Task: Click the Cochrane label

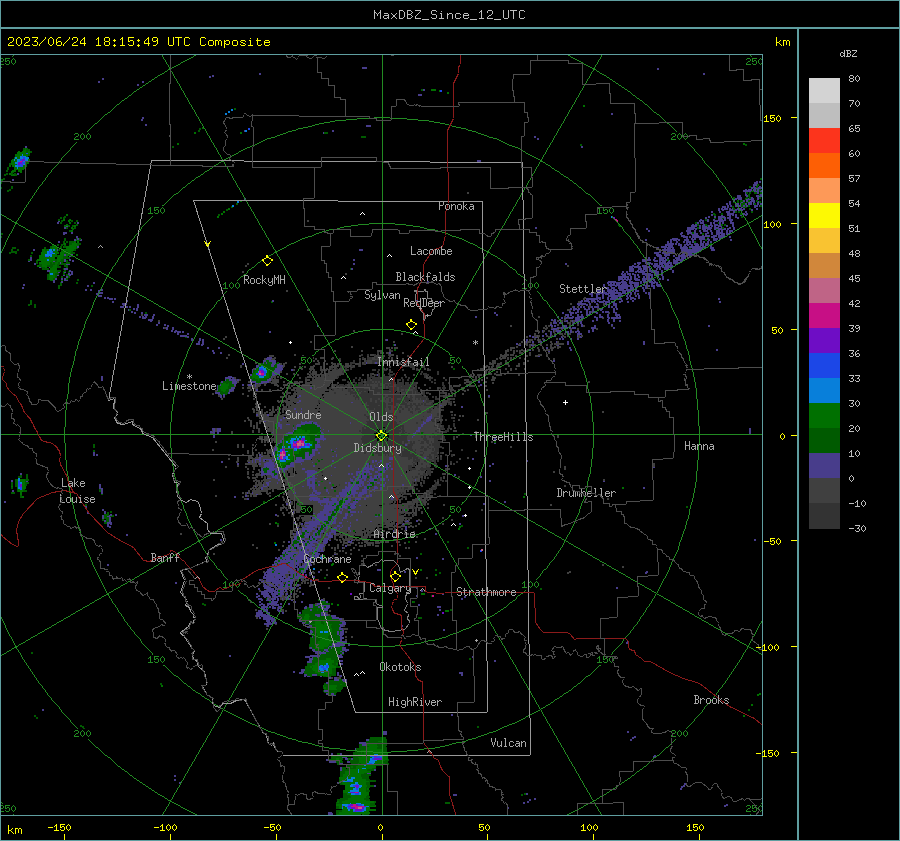Action: tap(327, 559)
